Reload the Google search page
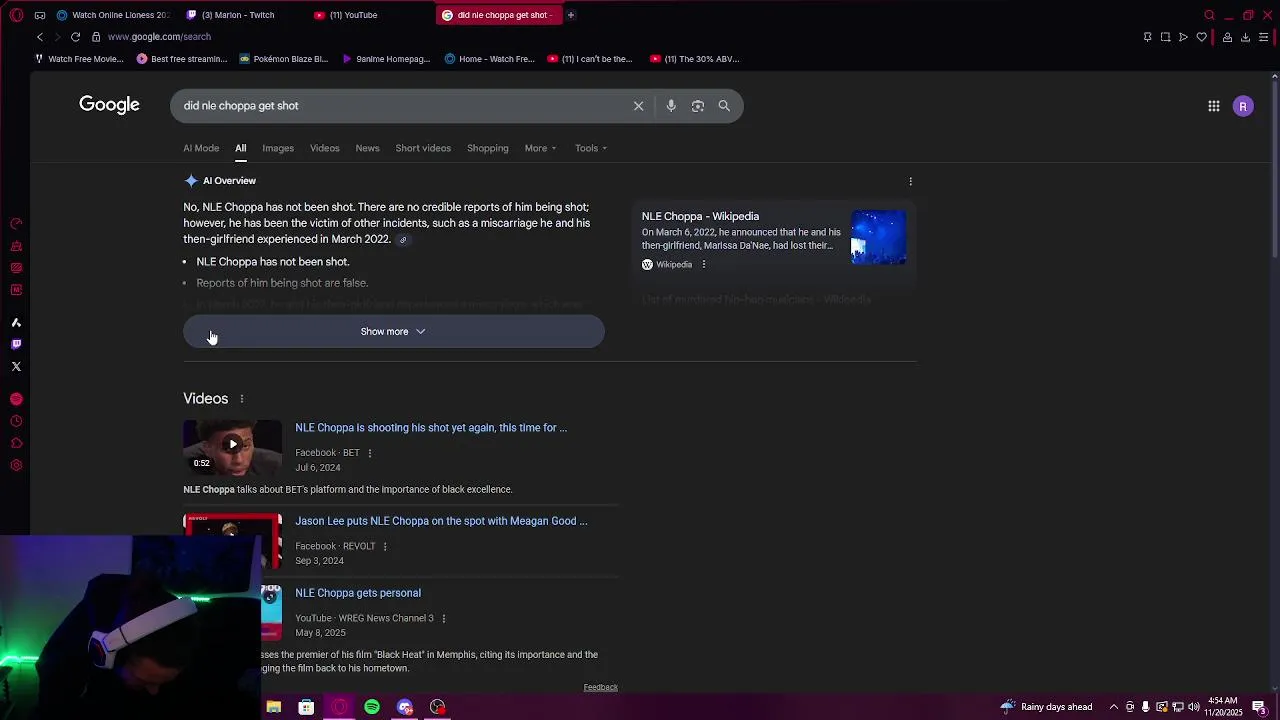 [75, 37]
